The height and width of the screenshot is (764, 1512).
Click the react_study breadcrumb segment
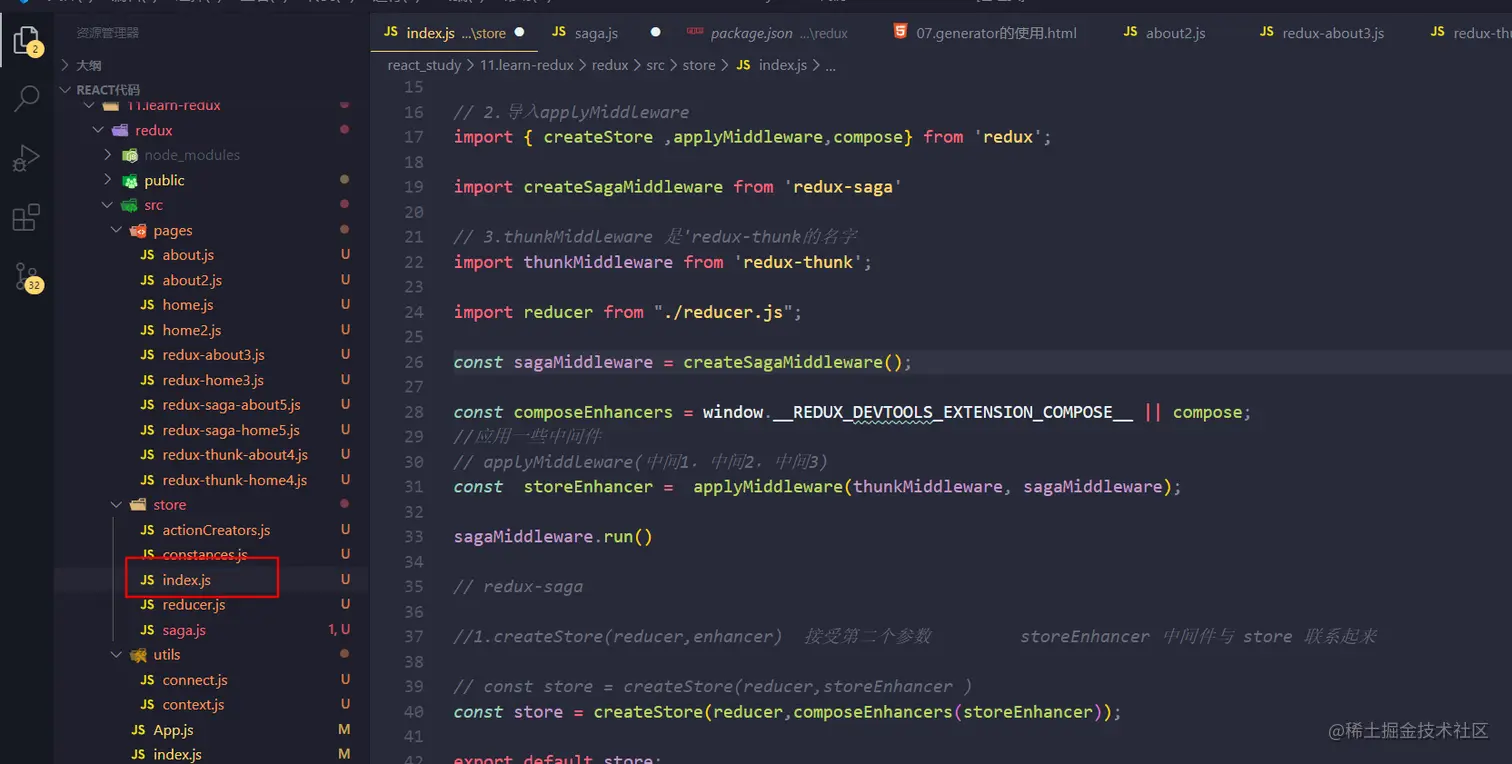point(424,65)
